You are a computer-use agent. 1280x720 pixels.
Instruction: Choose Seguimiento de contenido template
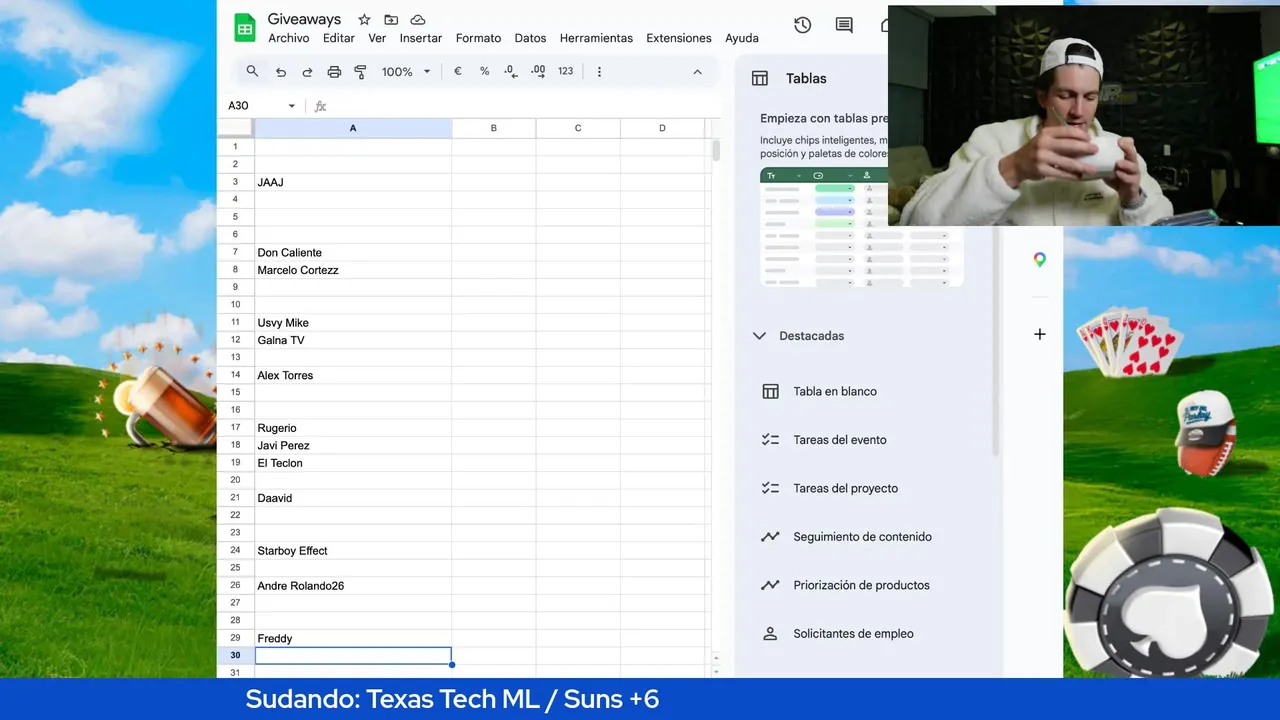862,537
